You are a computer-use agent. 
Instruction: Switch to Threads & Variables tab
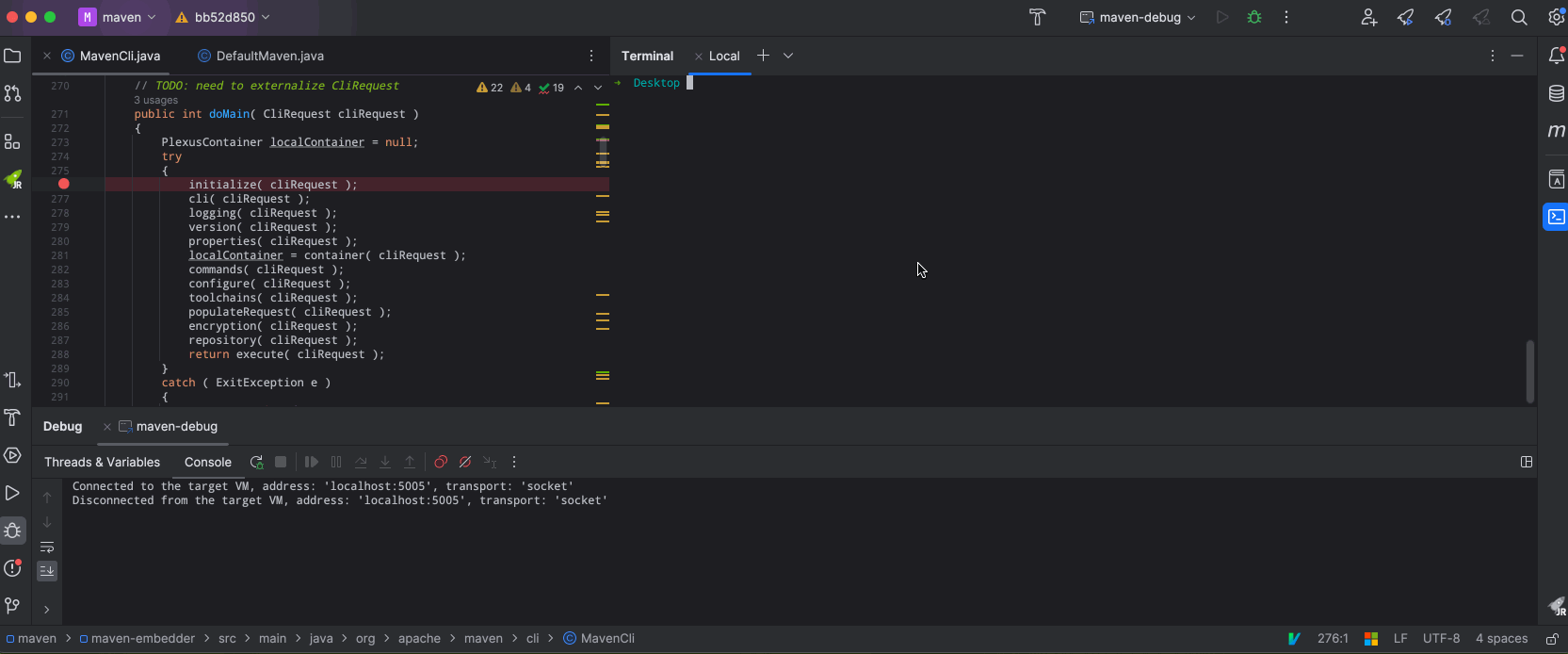(x=102, y=462)
